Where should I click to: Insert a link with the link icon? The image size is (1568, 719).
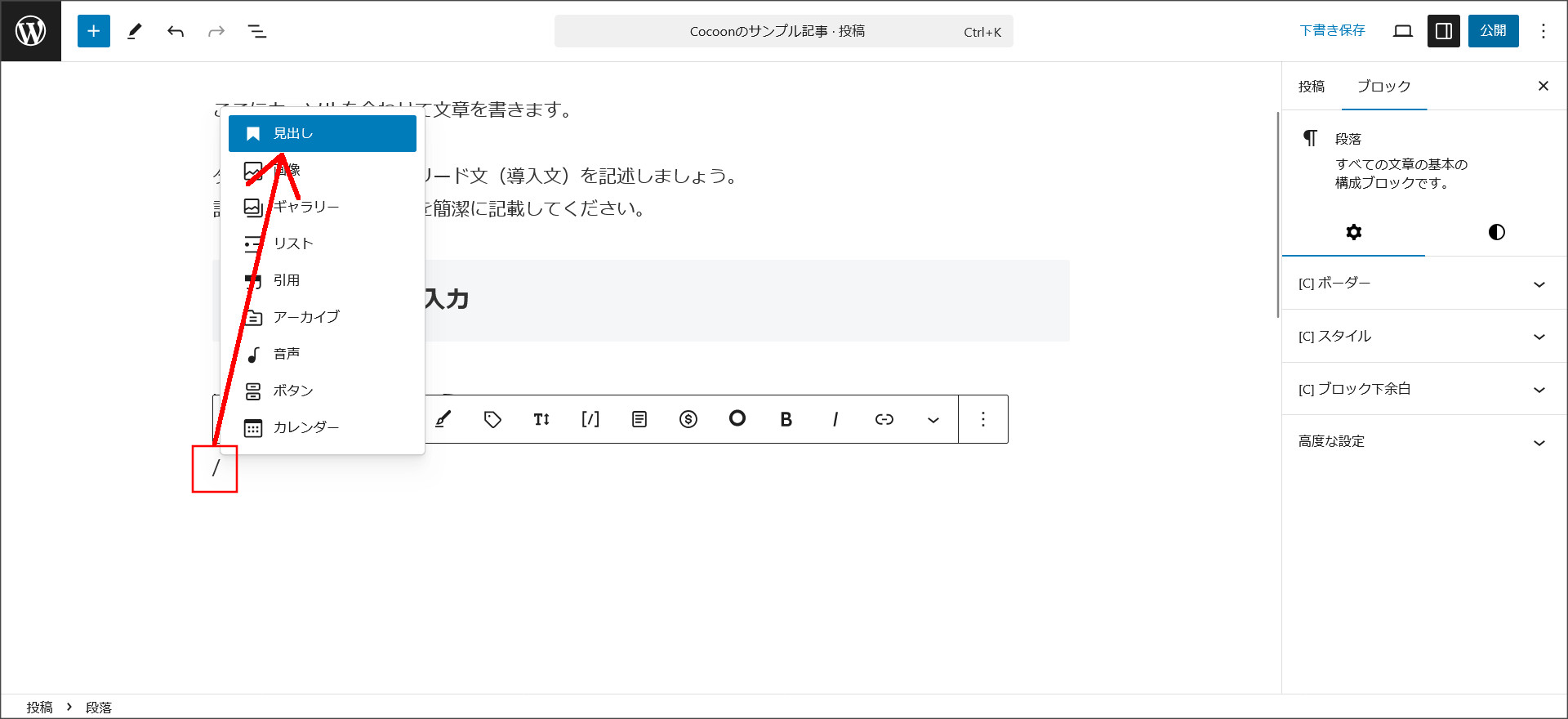tap(884, 419)
